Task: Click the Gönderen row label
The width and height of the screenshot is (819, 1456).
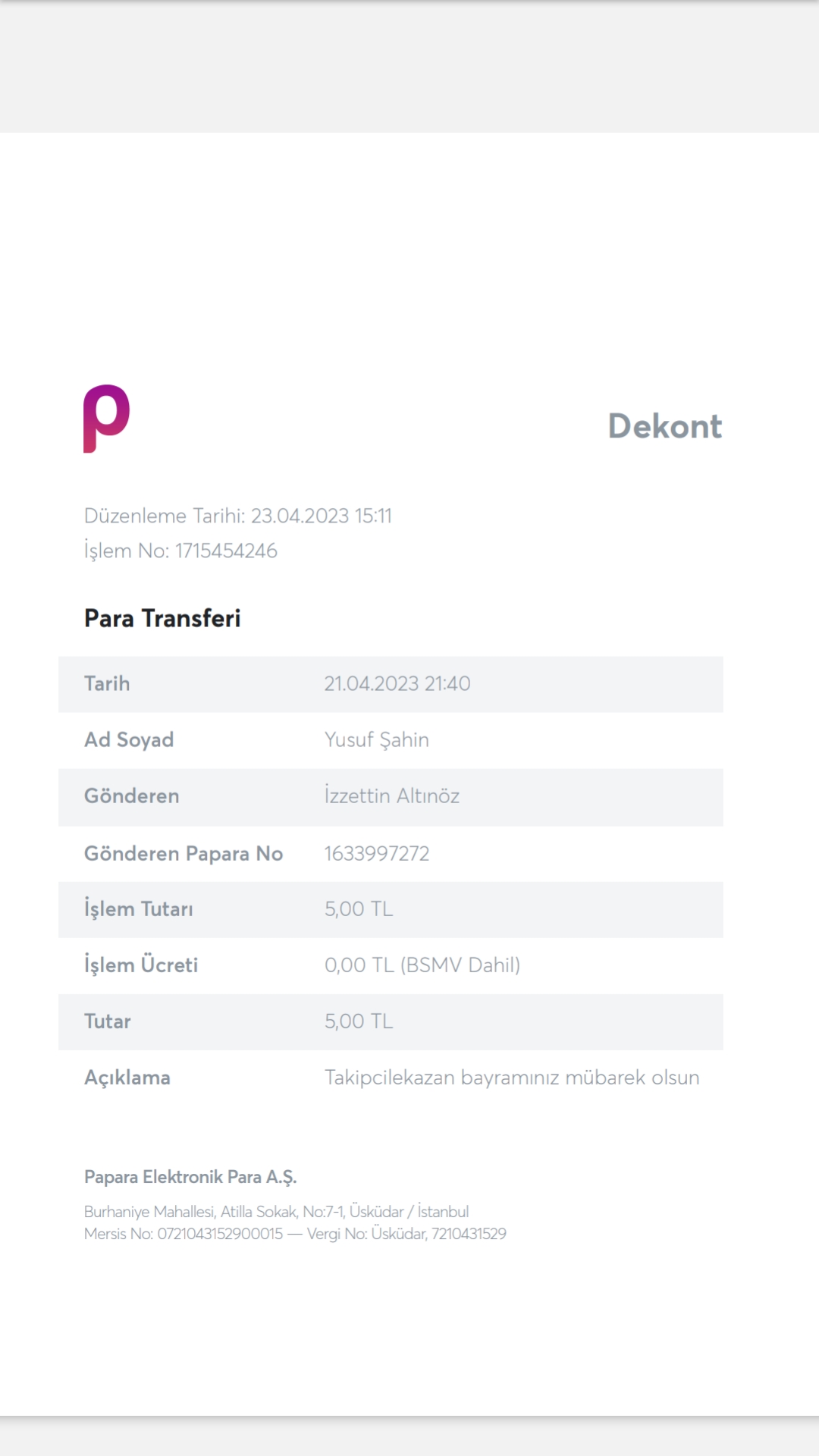Action: tap(132, 795)
